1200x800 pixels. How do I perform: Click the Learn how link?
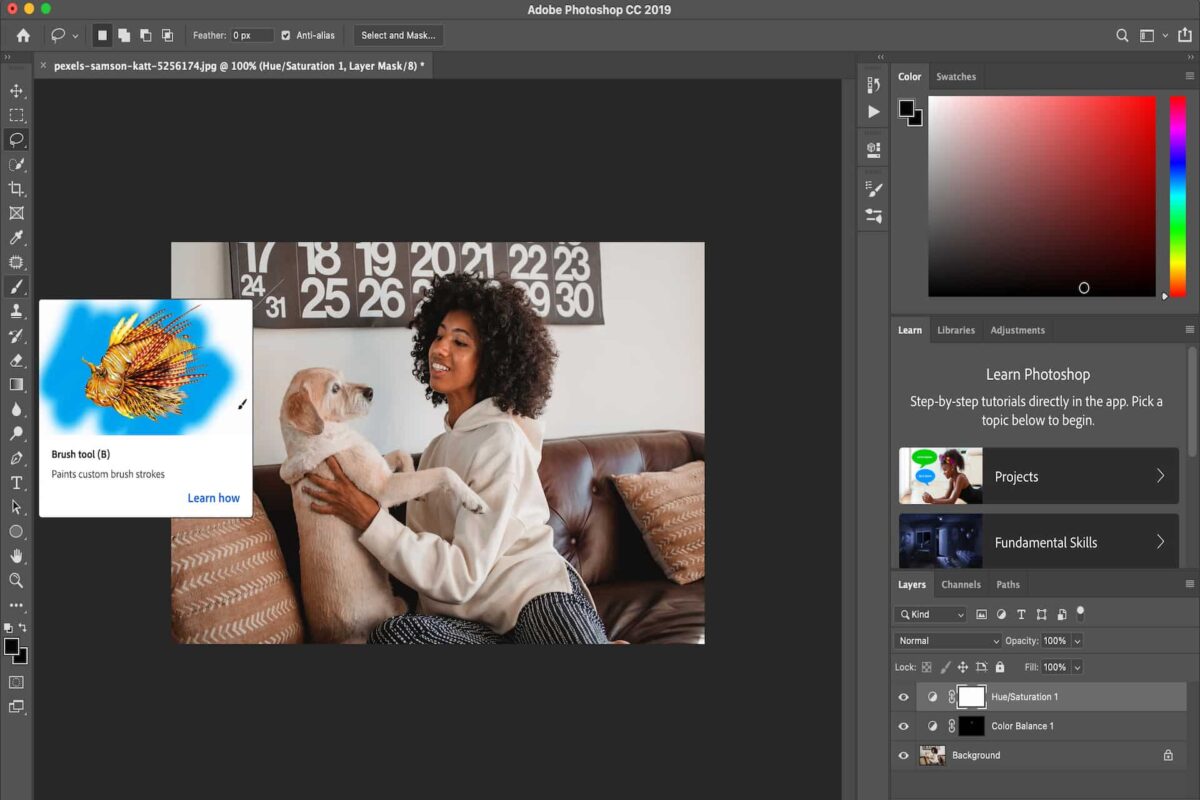(214, 498)
